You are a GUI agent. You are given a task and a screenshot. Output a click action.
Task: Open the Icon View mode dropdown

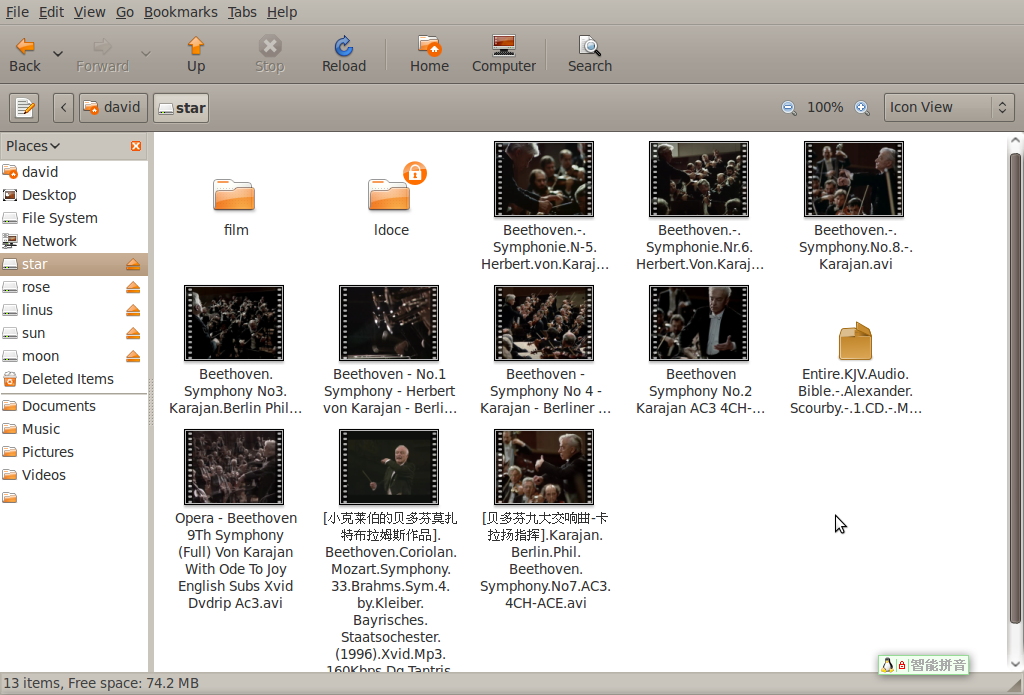[949, 107]
